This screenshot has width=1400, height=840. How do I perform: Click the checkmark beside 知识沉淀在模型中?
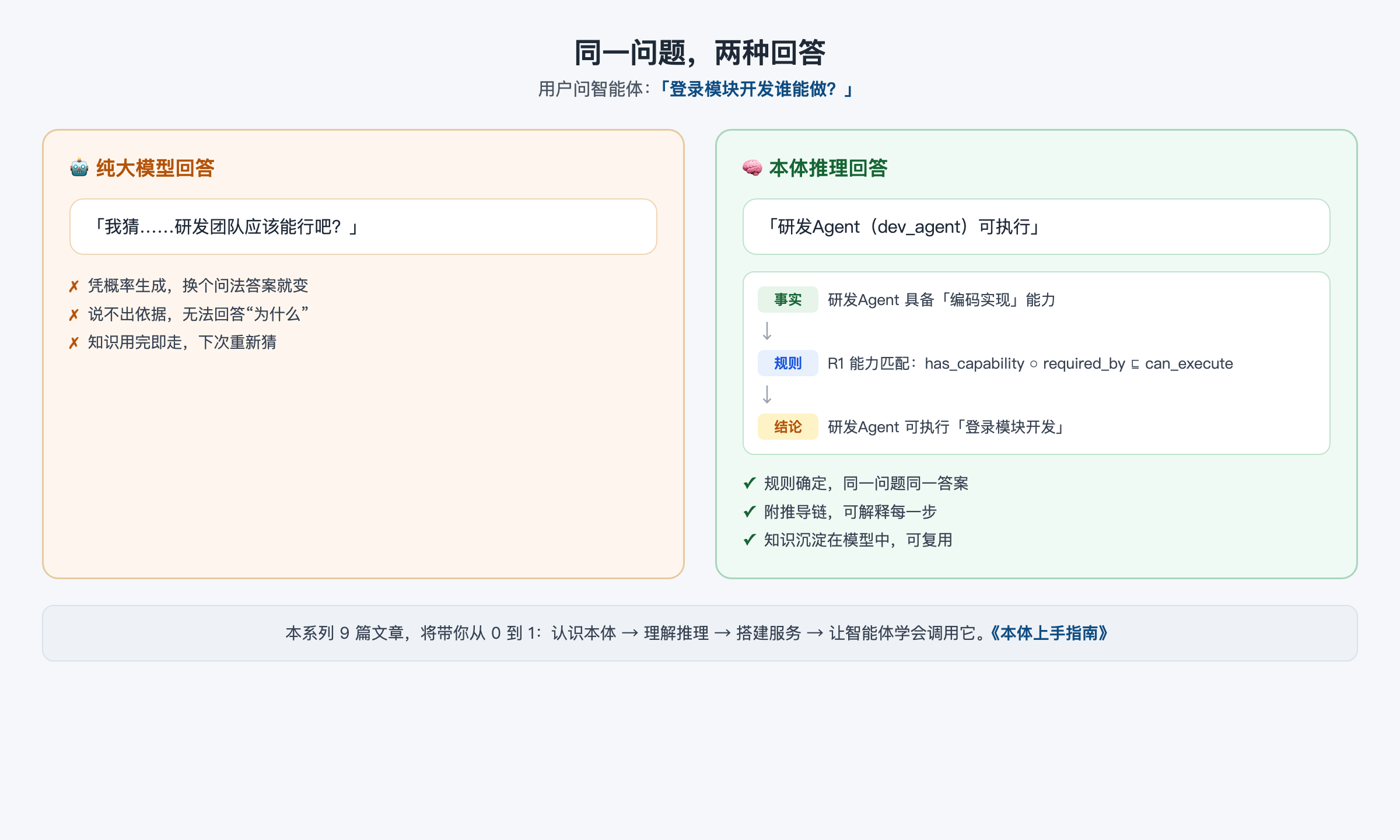[750, 540]
